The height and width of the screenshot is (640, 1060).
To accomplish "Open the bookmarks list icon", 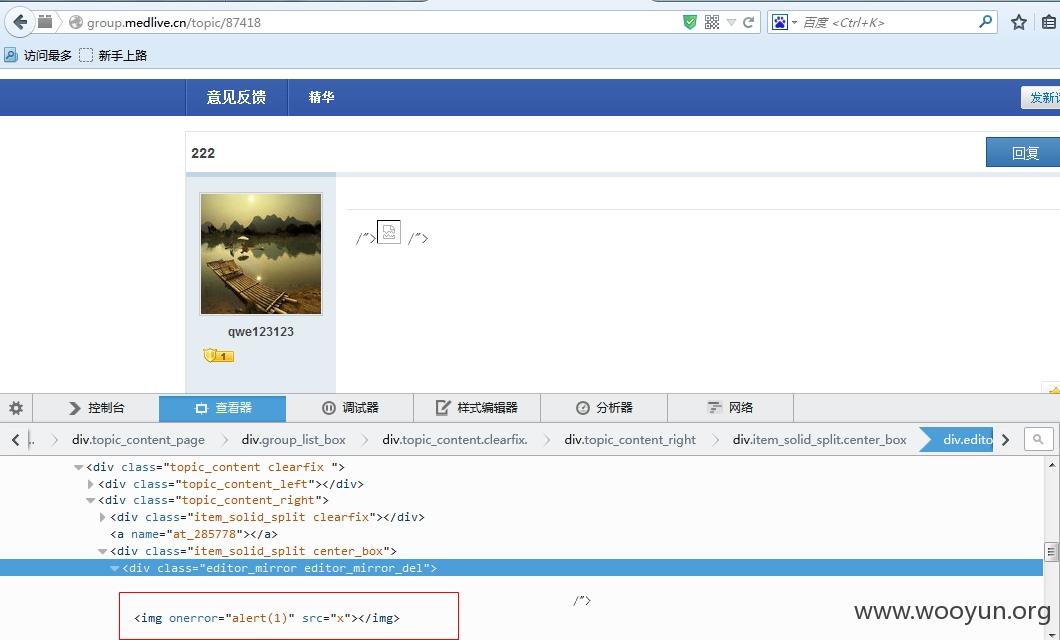I will 1049,22.
